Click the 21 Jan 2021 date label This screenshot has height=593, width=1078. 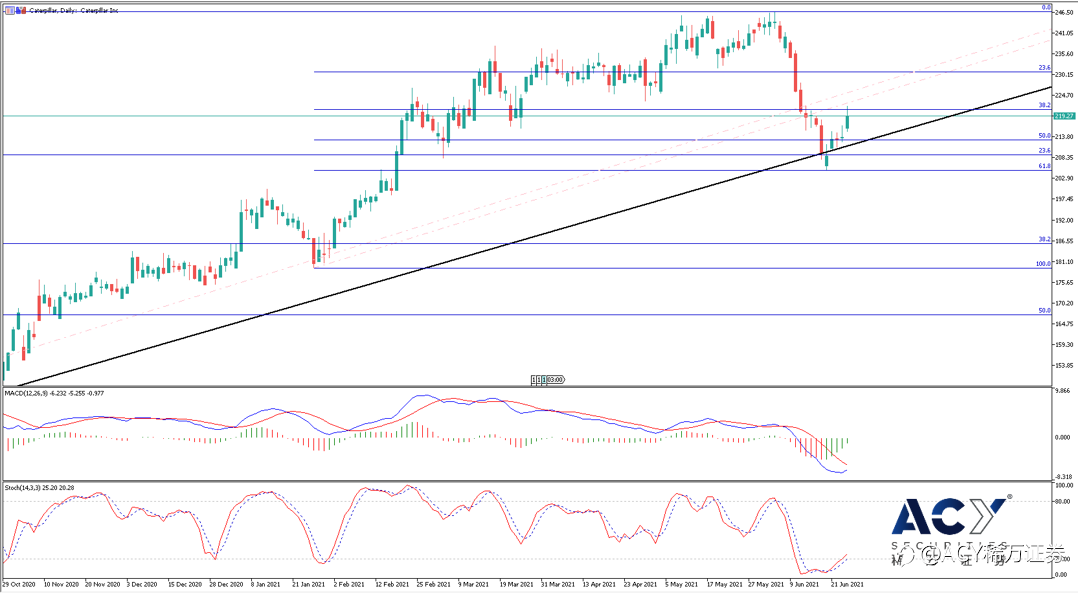pyautogui.click(x=309, y=585)
